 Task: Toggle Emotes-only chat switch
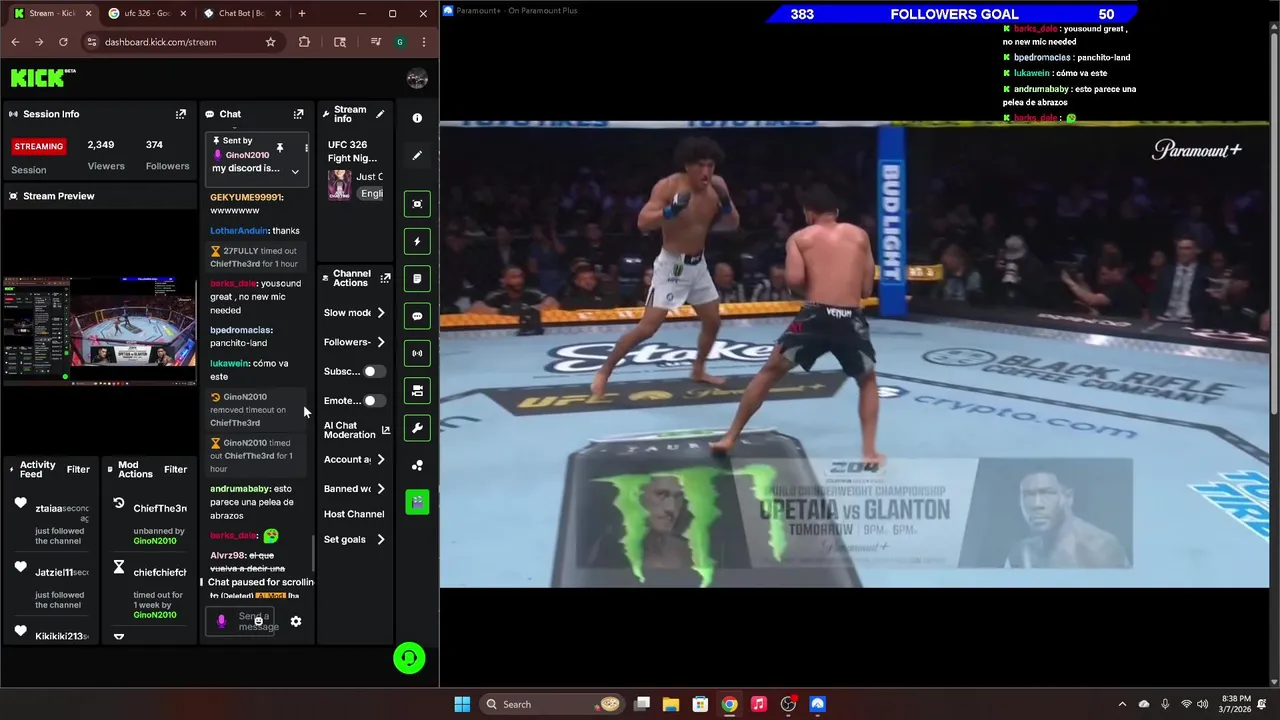point(373,401)
